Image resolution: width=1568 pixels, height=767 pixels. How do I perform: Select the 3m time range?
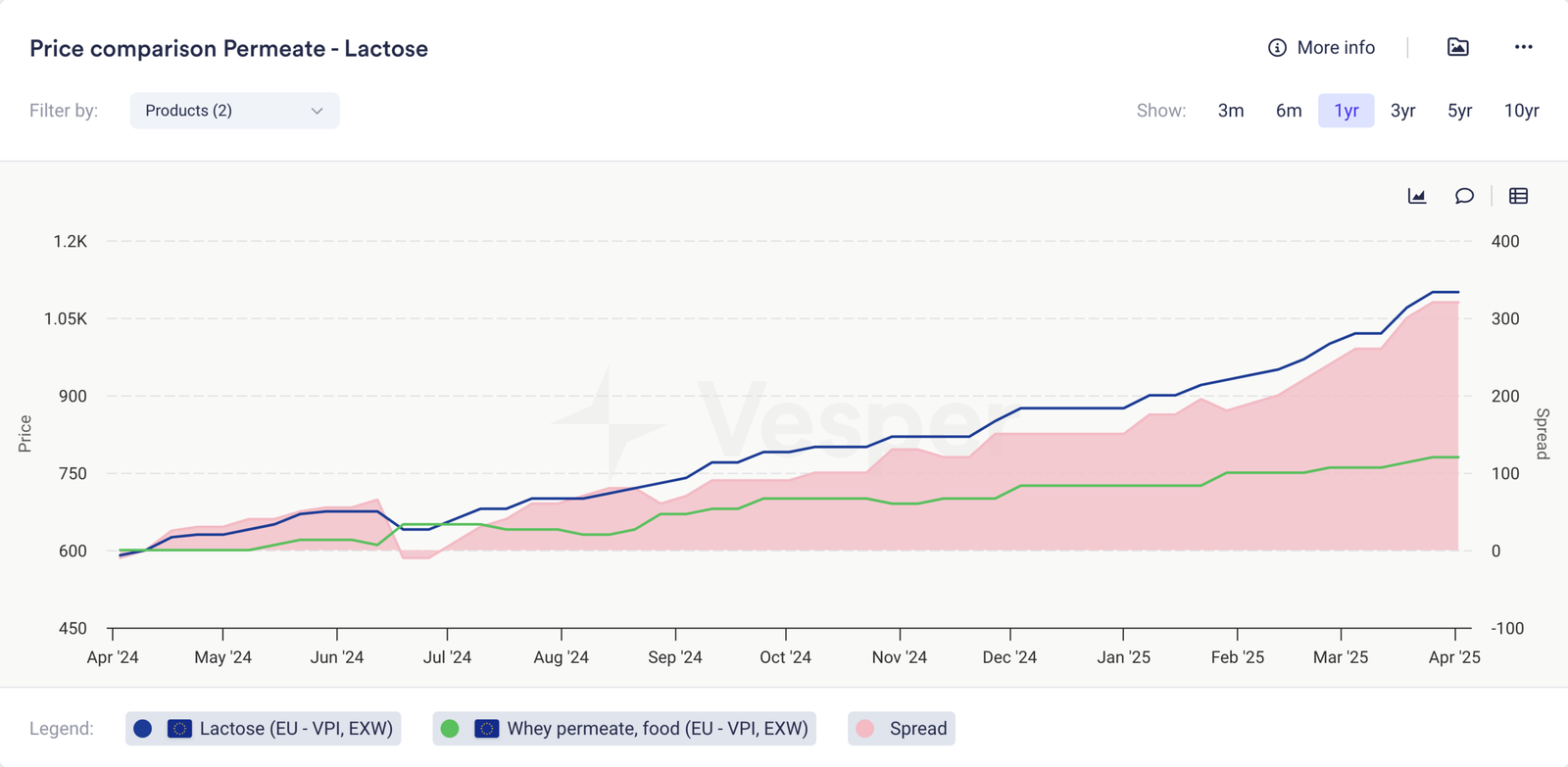point(1231,111)
